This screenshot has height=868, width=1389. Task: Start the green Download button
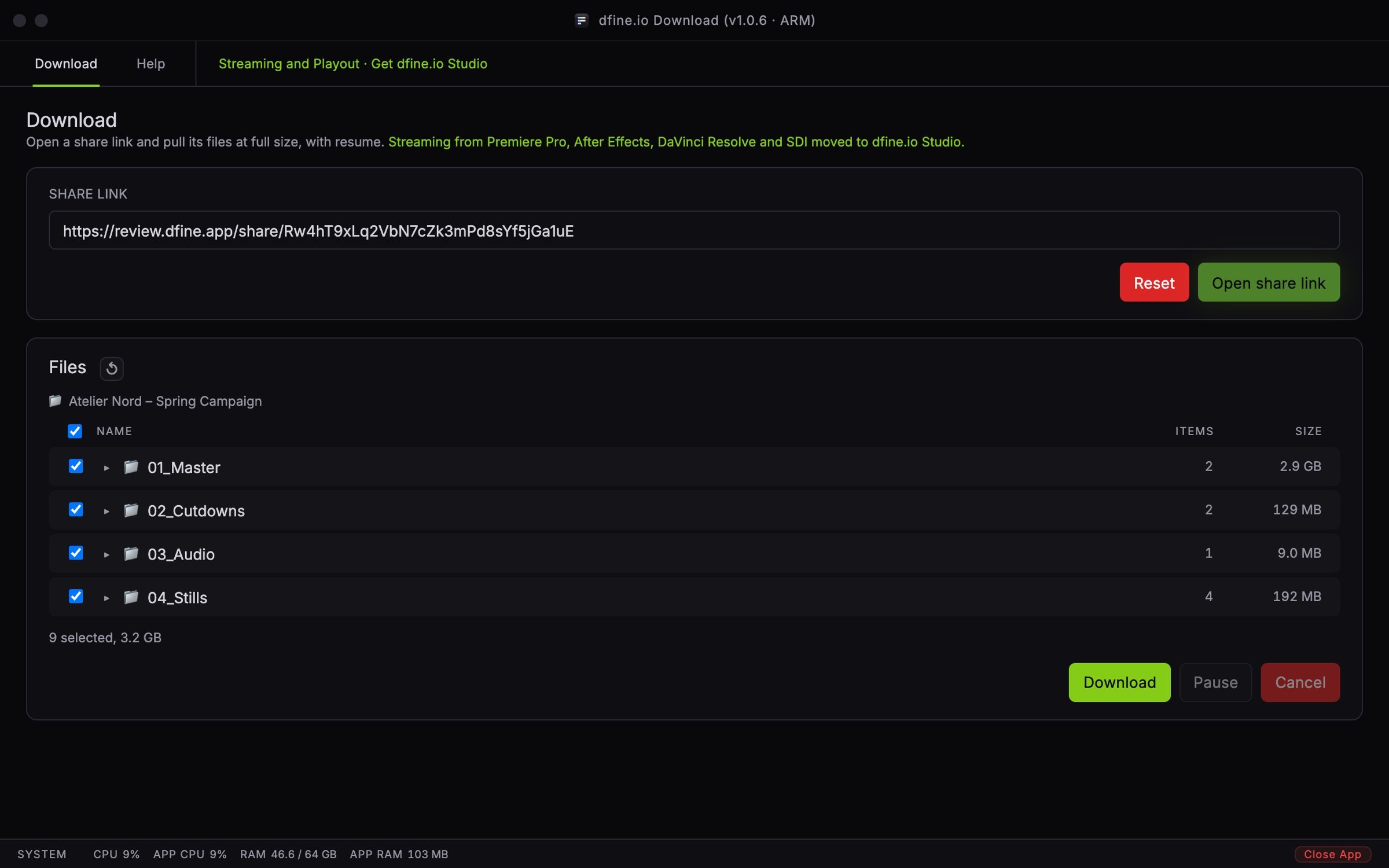[x=1119, y=682]
